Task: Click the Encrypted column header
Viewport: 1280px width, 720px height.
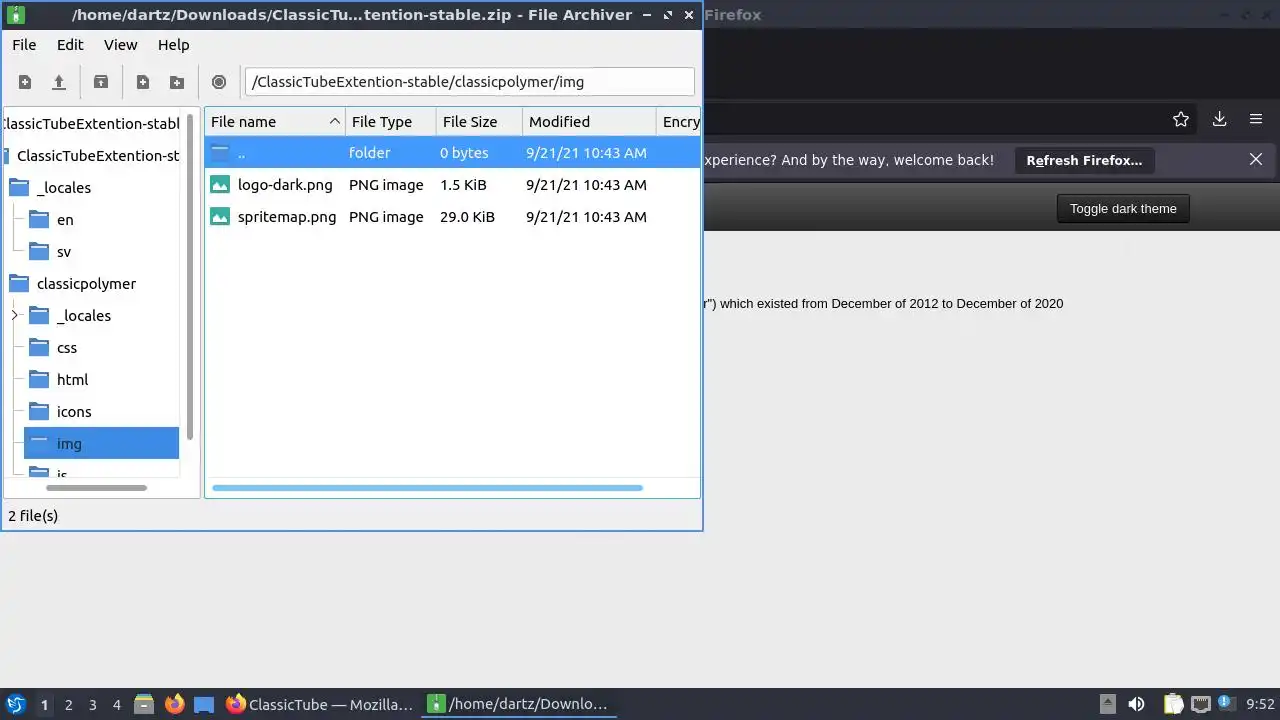Action: 678,122
